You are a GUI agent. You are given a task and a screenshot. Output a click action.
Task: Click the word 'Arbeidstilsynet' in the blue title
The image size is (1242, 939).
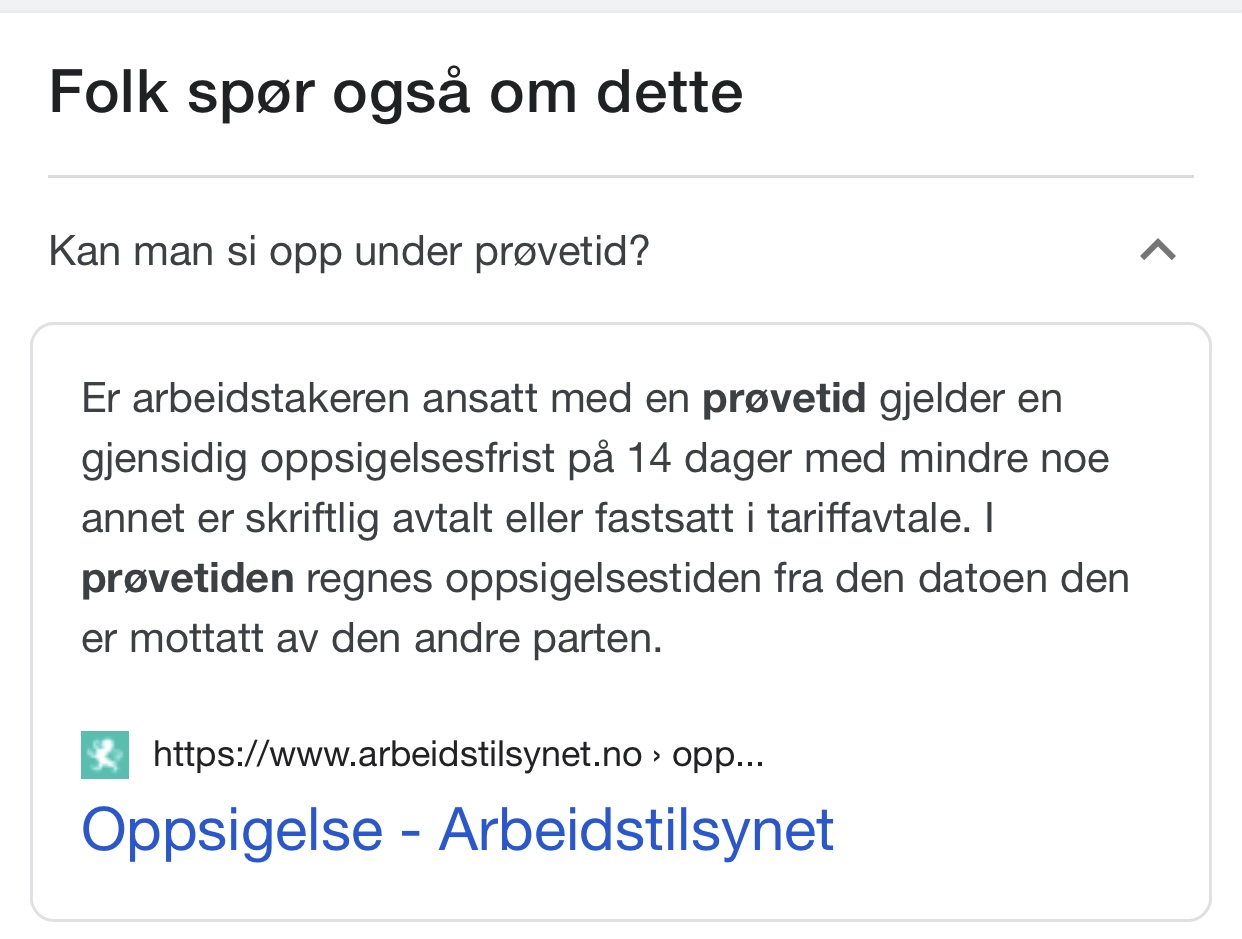pos(637,829)
